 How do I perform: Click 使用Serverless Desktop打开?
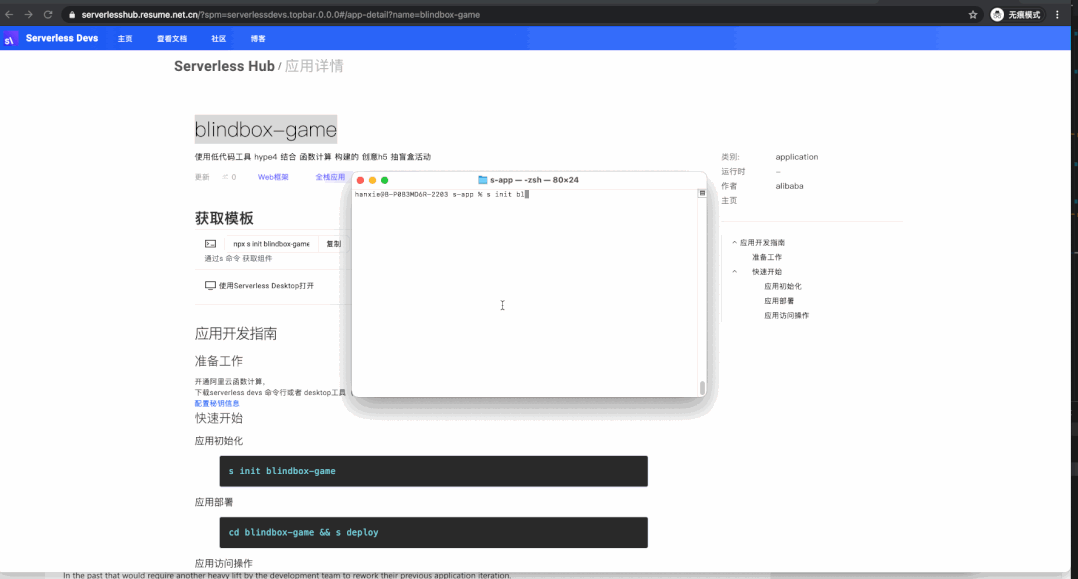tap(266, 285)
